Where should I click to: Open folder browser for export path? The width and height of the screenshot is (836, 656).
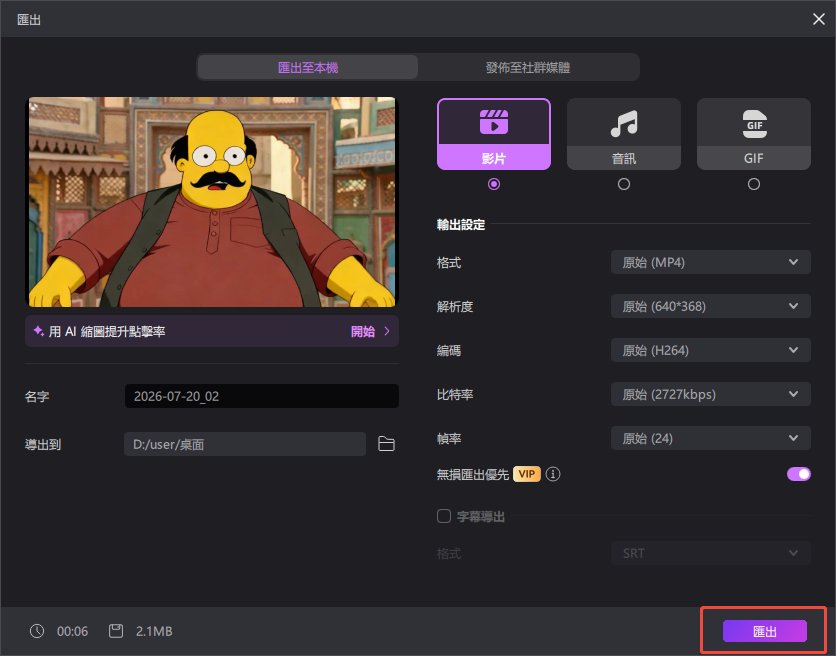click(386, 444)
